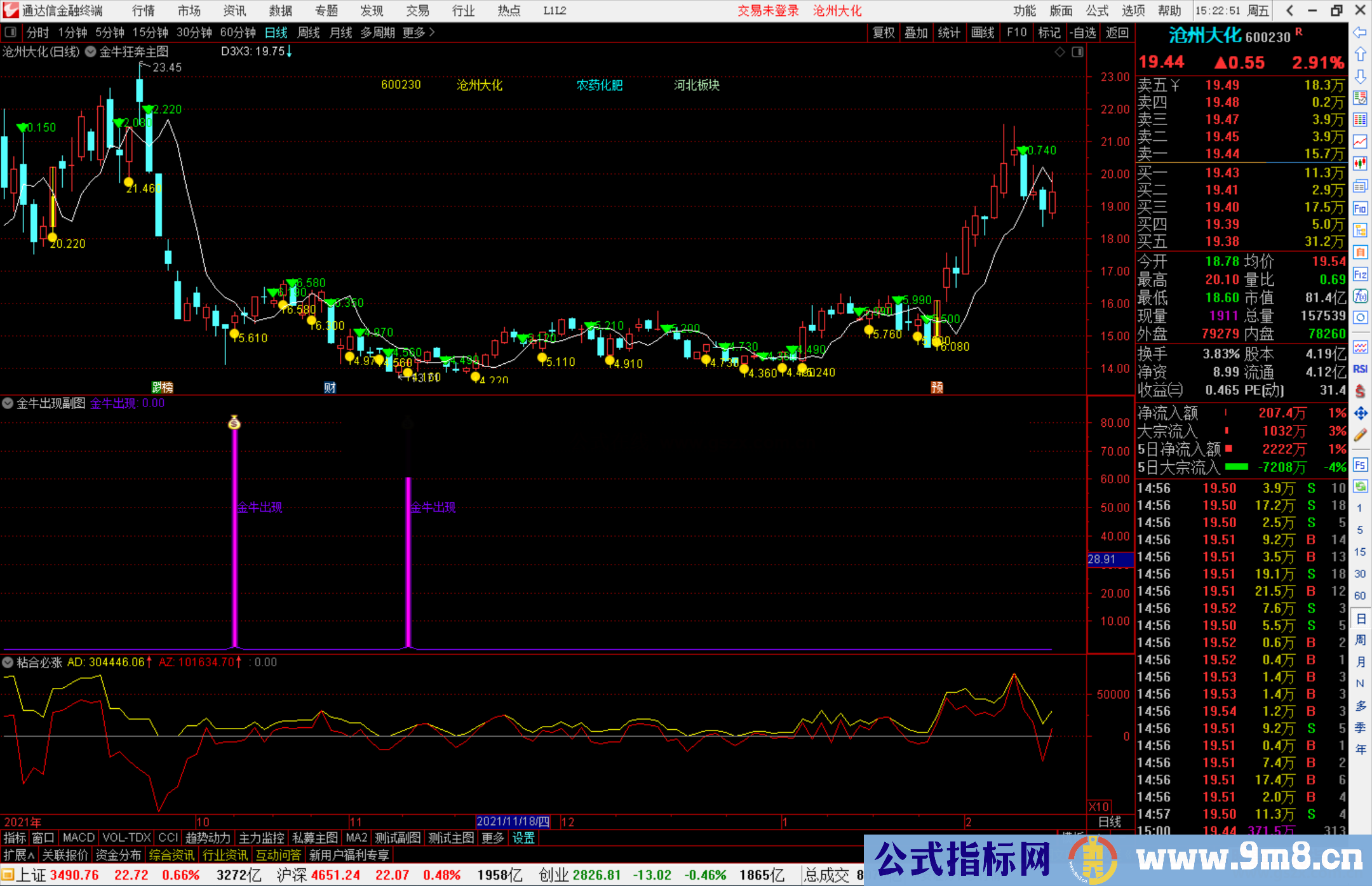1372x886 pixels.
Task: Click the 复权 button
Action: (884, 32)
